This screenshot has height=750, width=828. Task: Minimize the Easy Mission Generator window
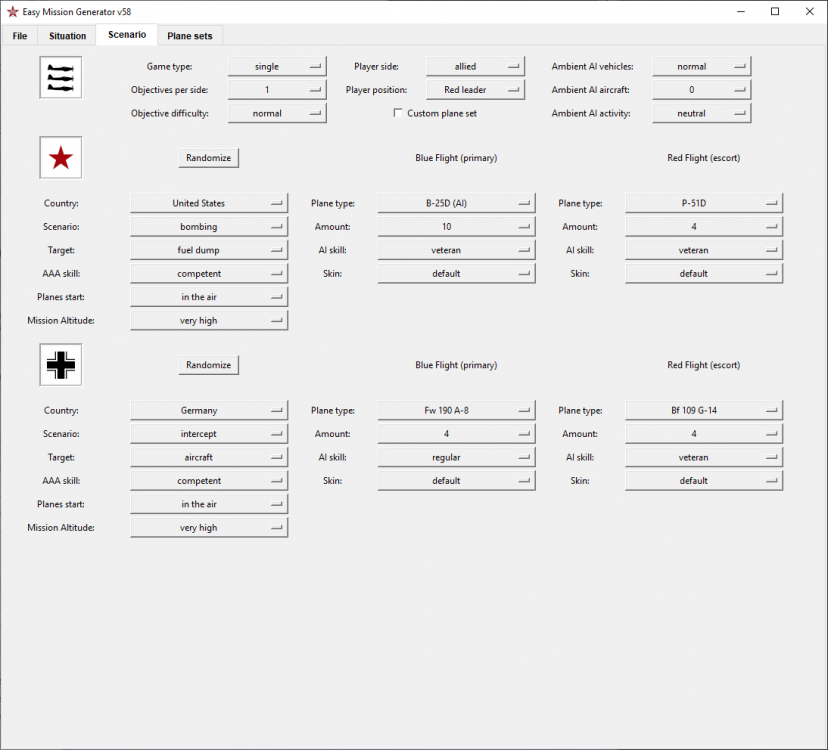[x=741, y=12]
